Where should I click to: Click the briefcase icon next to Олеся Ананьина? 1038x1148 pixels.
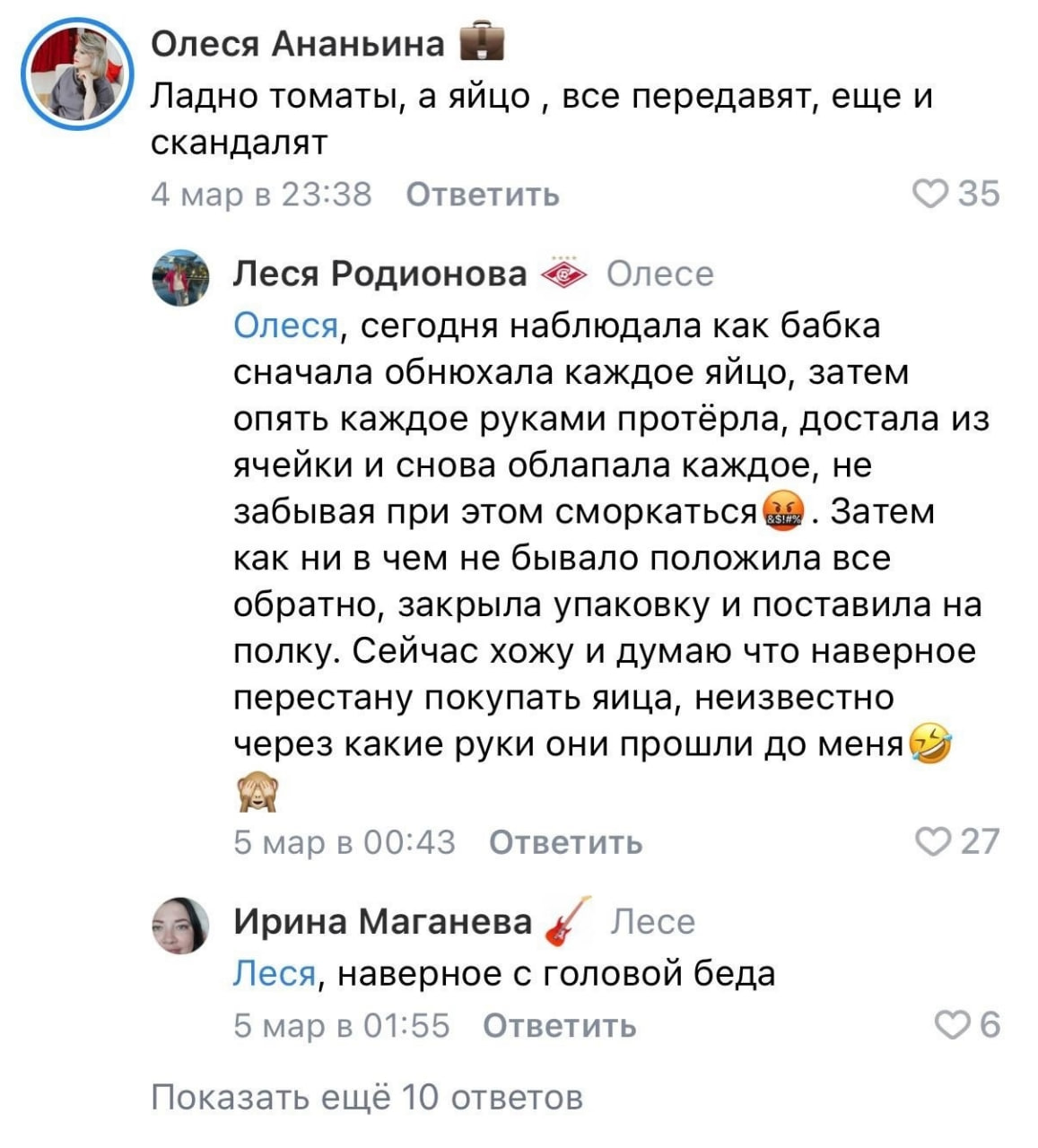coord(482,43)
